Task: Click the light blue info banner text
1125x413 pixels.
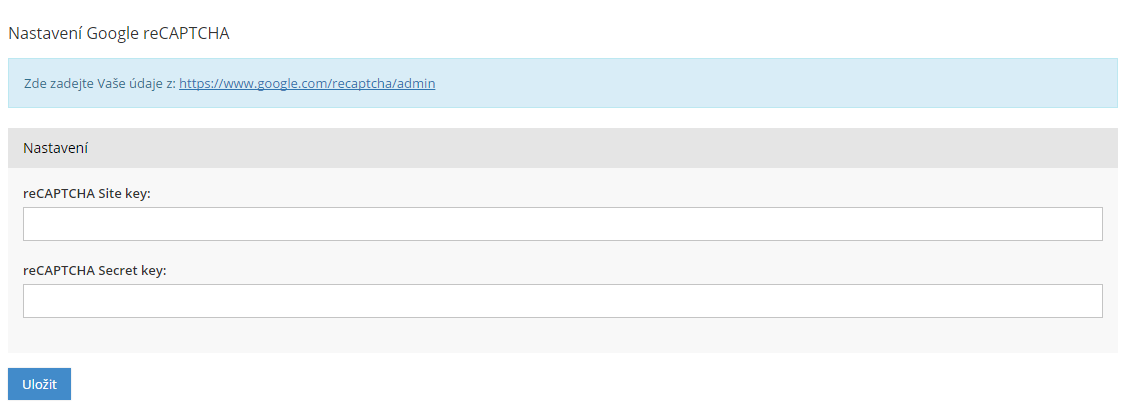Action: click(99, 84)
